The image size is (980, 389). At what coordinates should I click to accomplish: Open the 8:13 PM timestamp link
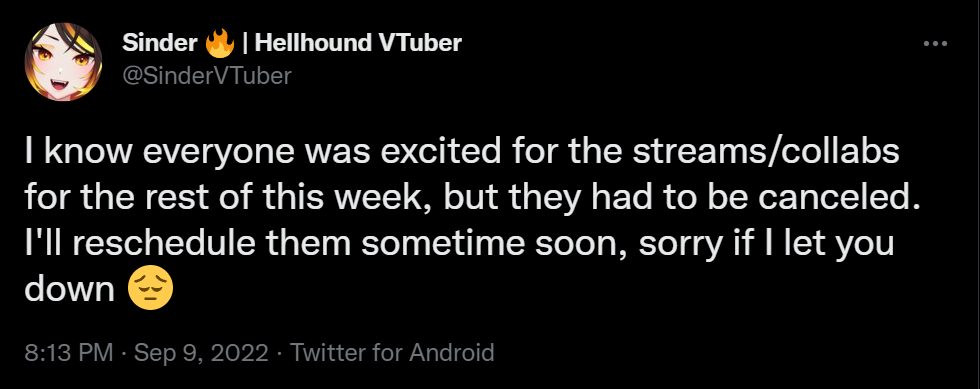69,353
